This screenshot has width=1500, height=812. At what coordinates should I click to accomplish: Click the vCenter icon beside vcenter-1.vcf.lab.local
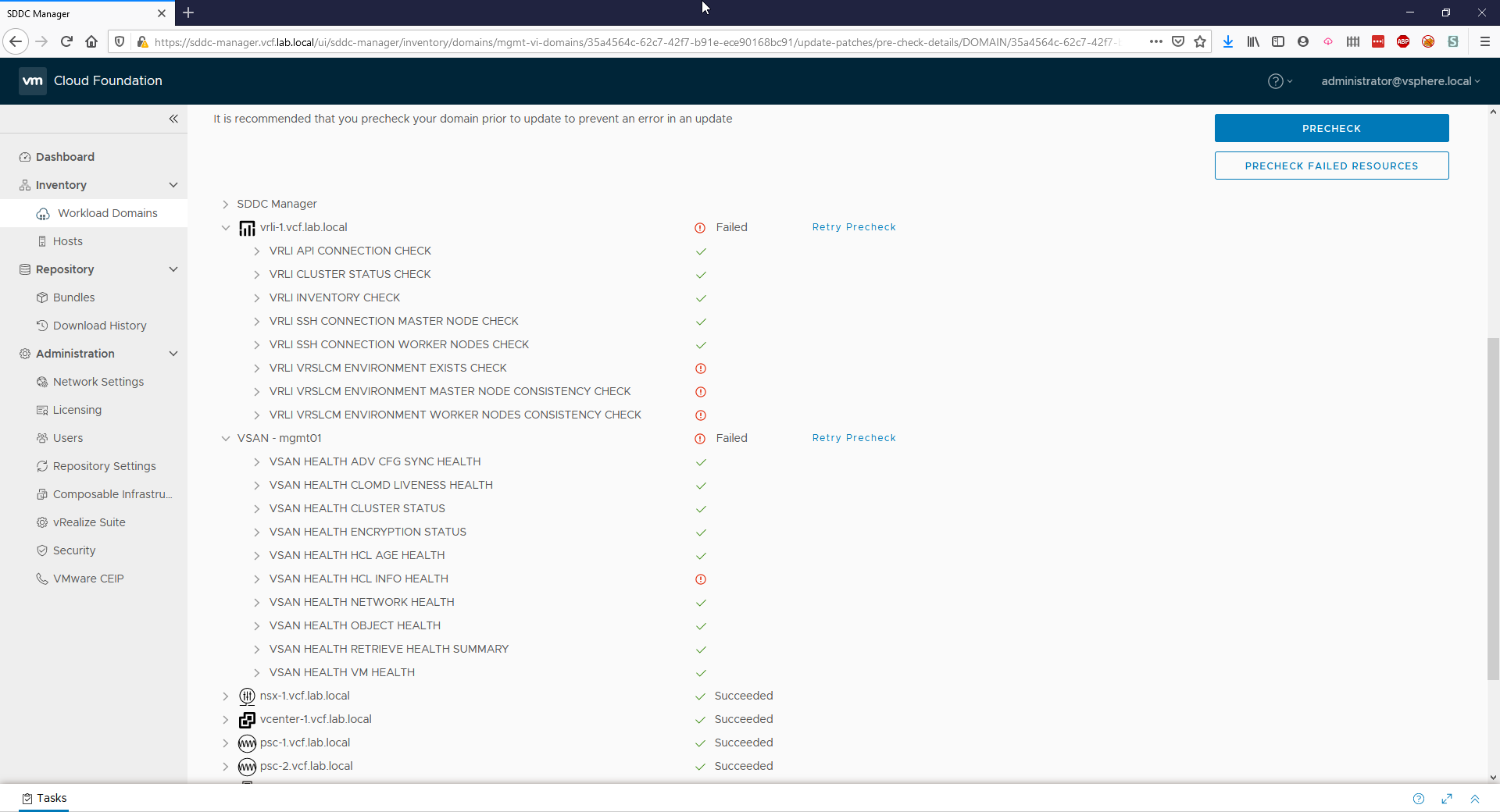tap(247, 719)
